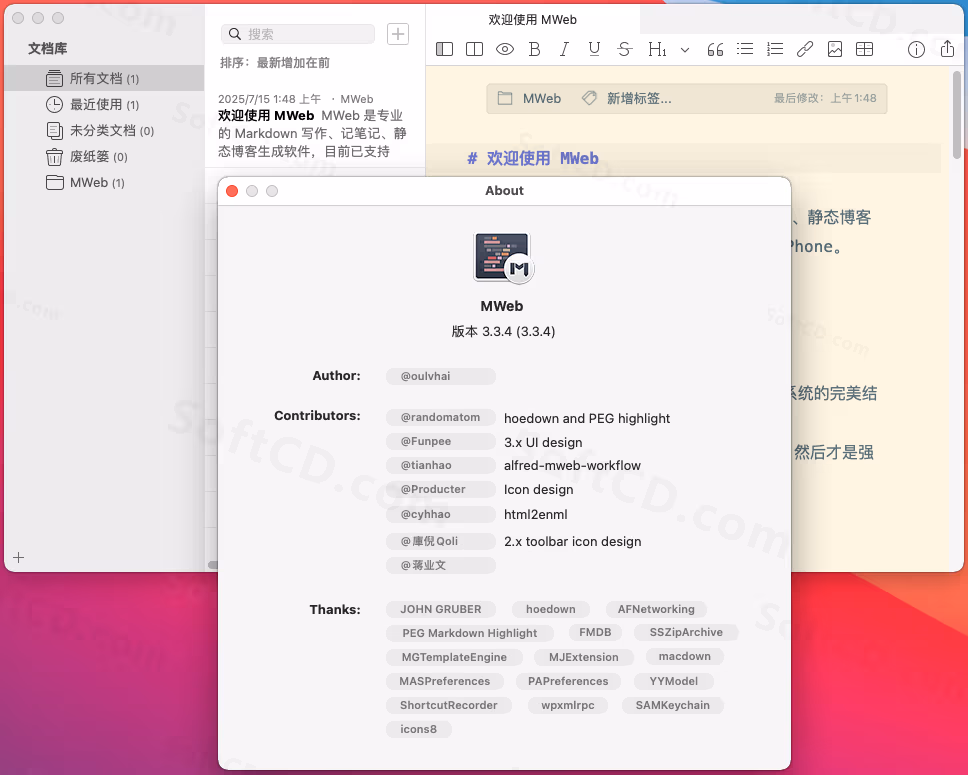Open the share menu icon
The height and width of the screenshot is (775, 968).
[947, 48]
